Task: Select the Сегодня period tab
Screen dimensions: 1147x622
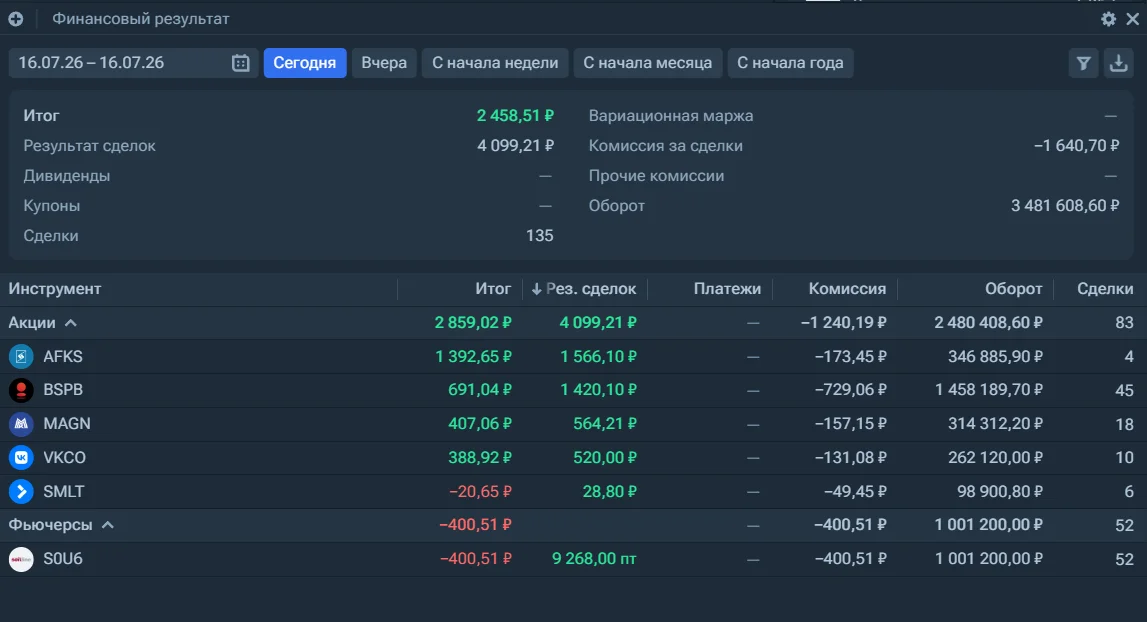Action: [304, 63]
